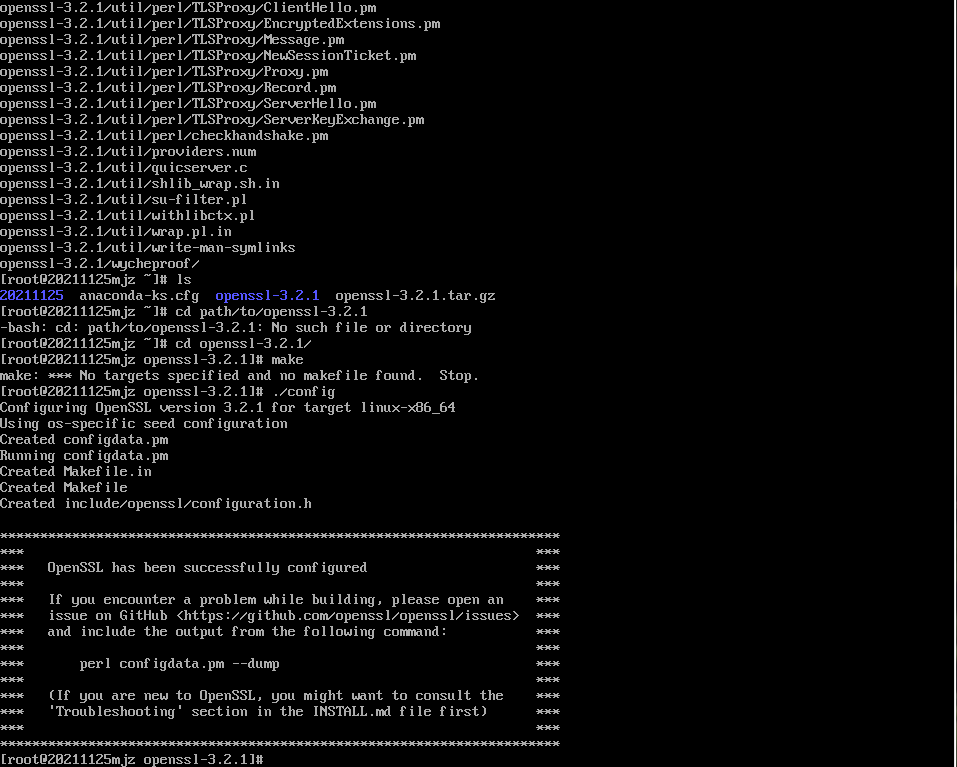
Task: Click 'and include the output' line
Action: (x=247, y=632)
